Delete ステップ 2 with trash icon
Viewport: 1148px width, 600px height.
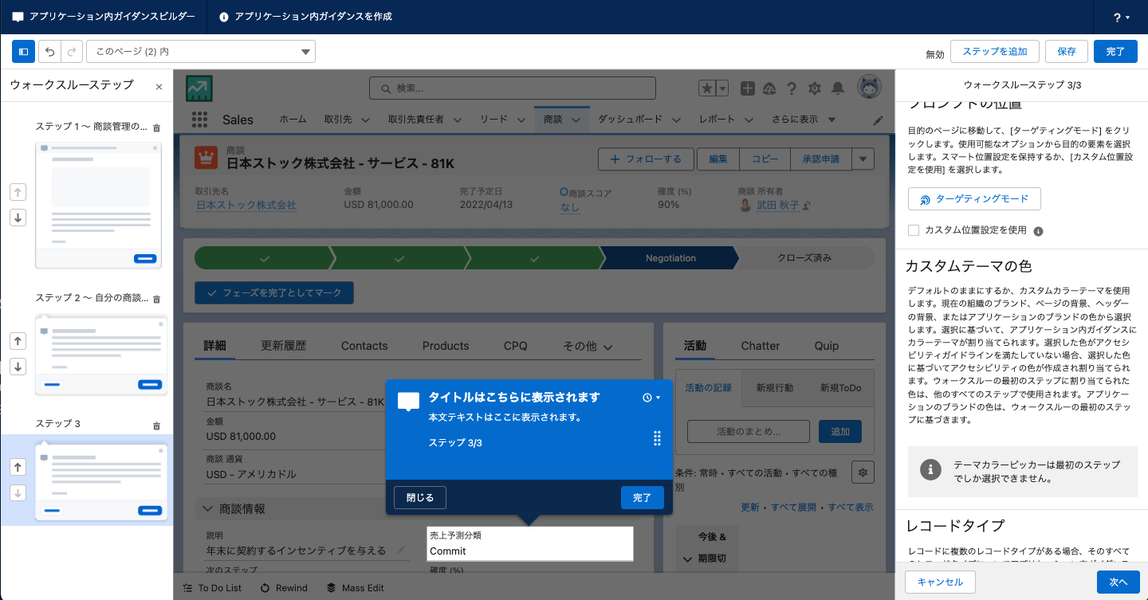coord(156,299)
